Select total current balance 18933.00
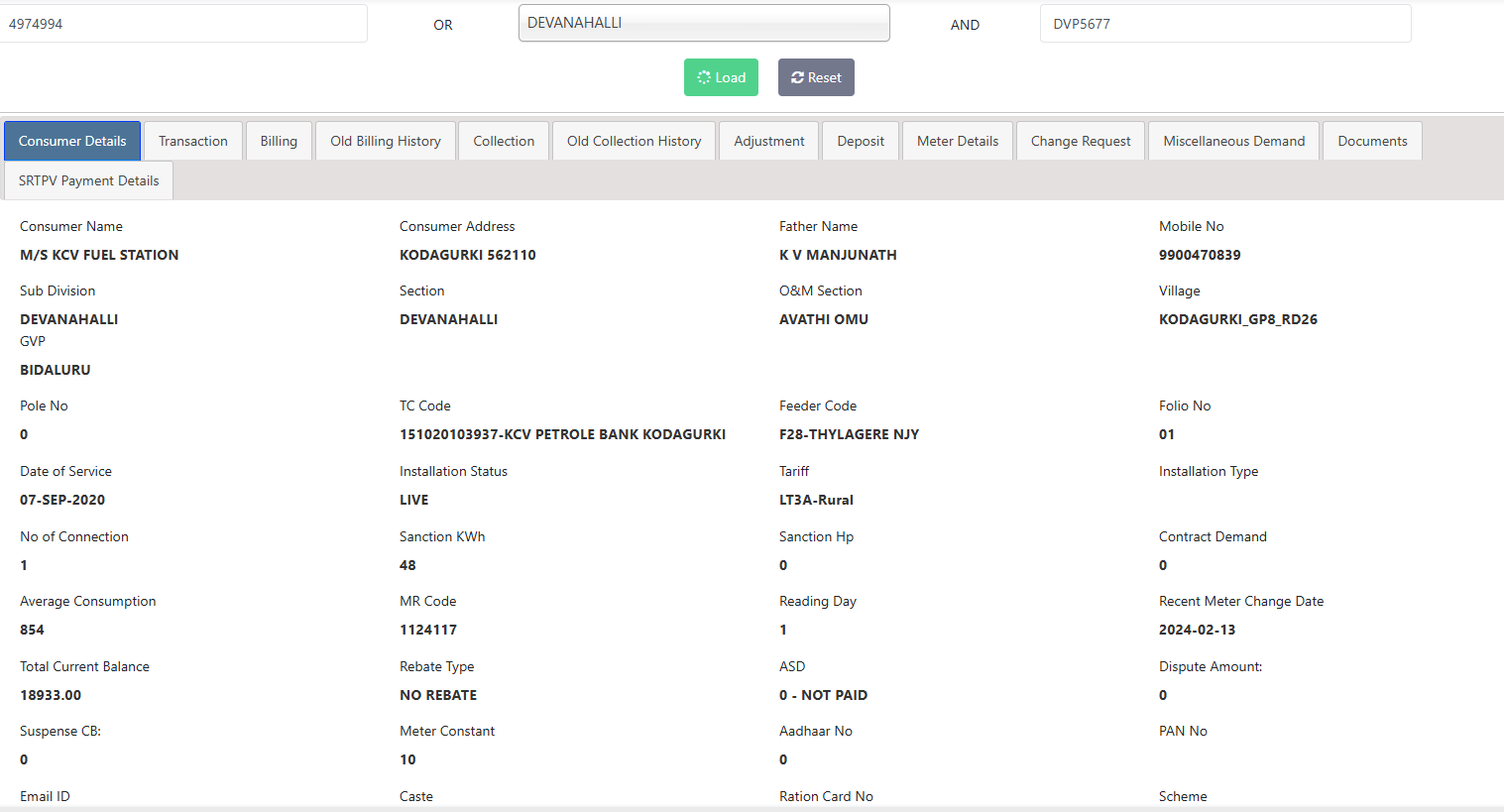This screenshot has height=812, width=1504. point(51,695)
